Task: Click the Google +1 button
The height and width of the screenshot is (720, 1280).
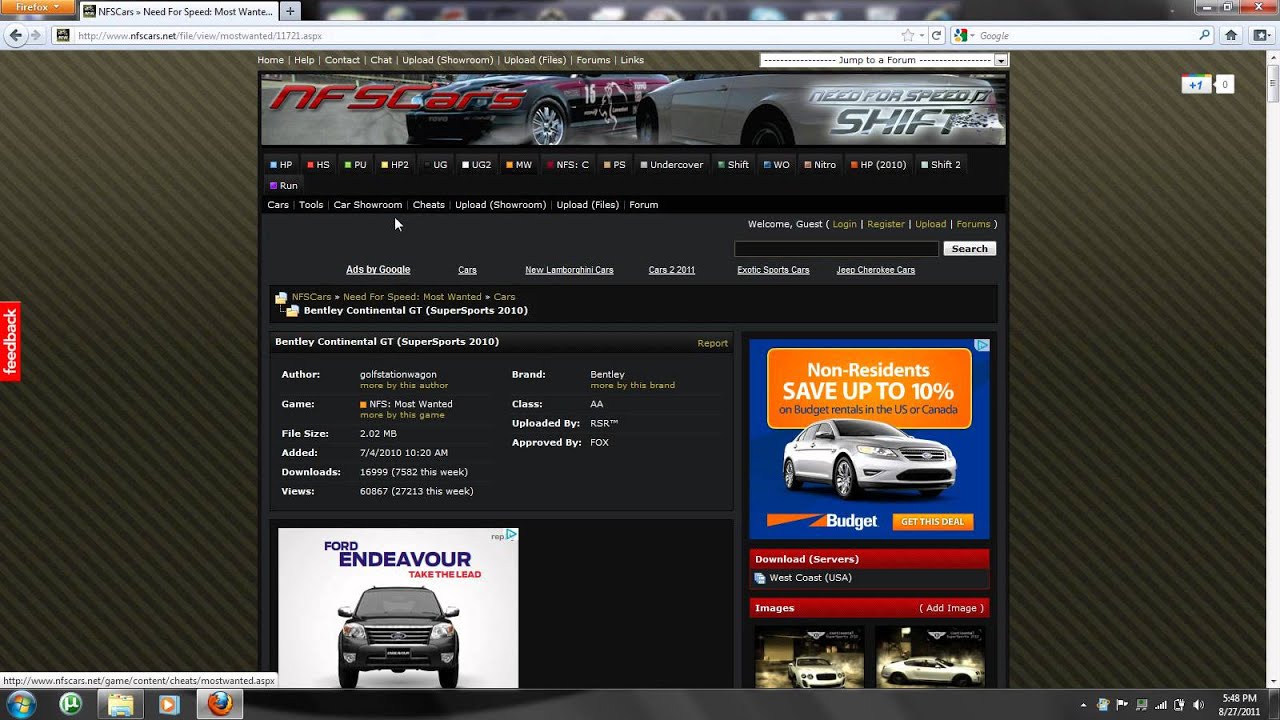Action: tap(1195, 85)
